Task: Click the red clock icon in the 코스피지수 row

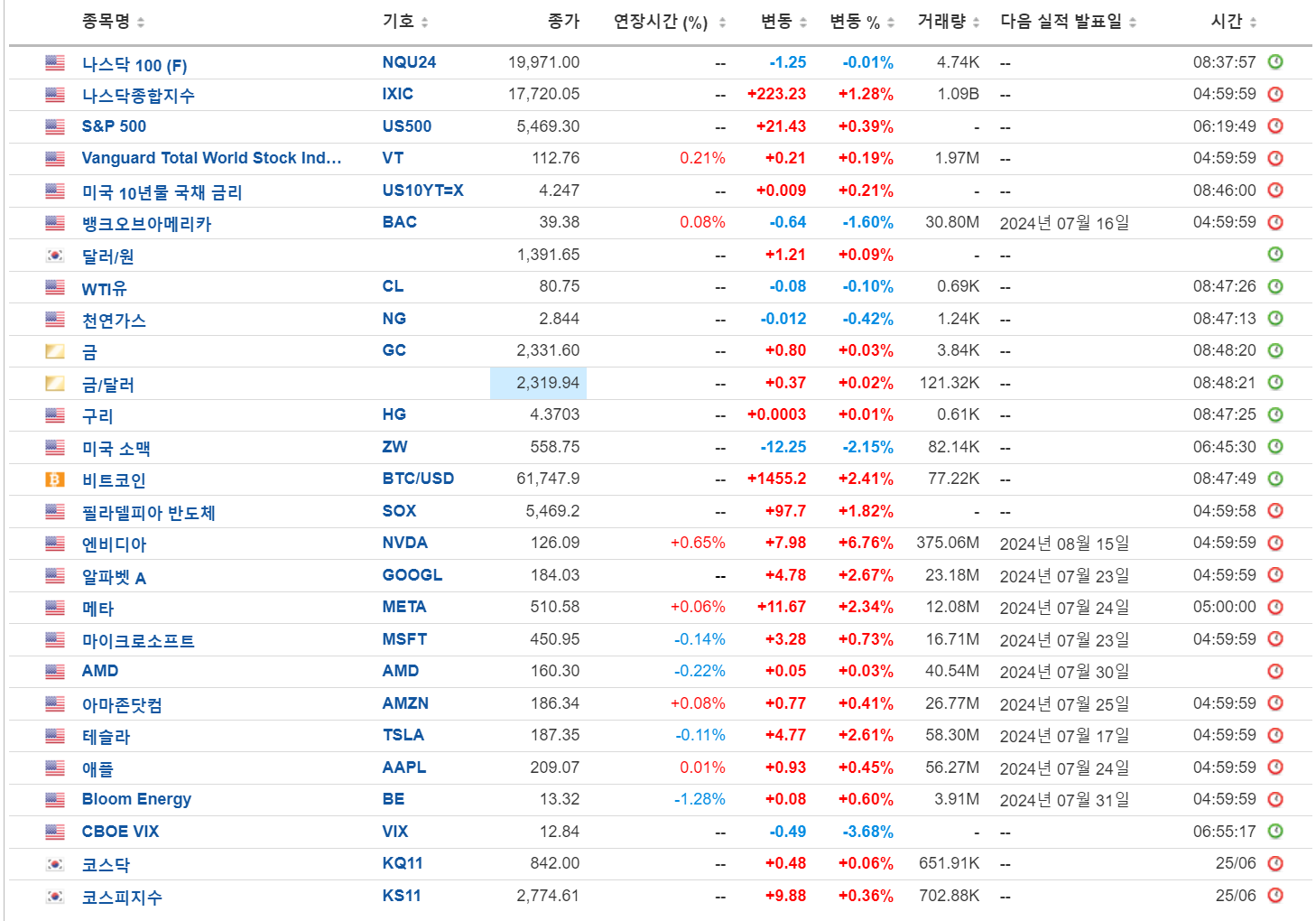Action: pos(1275,896)
